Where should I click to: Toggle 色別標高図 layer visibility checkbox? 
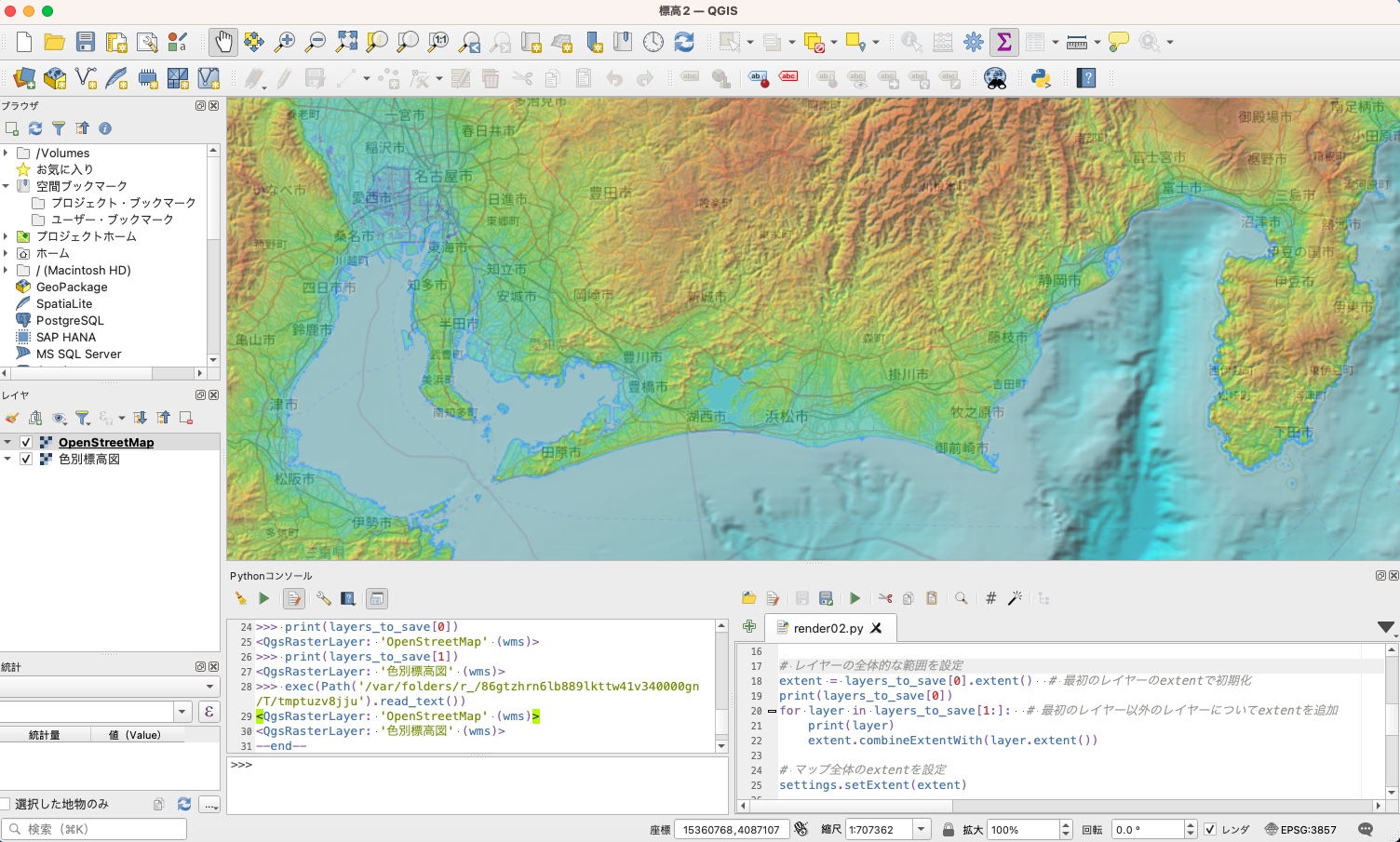(26, 460)
